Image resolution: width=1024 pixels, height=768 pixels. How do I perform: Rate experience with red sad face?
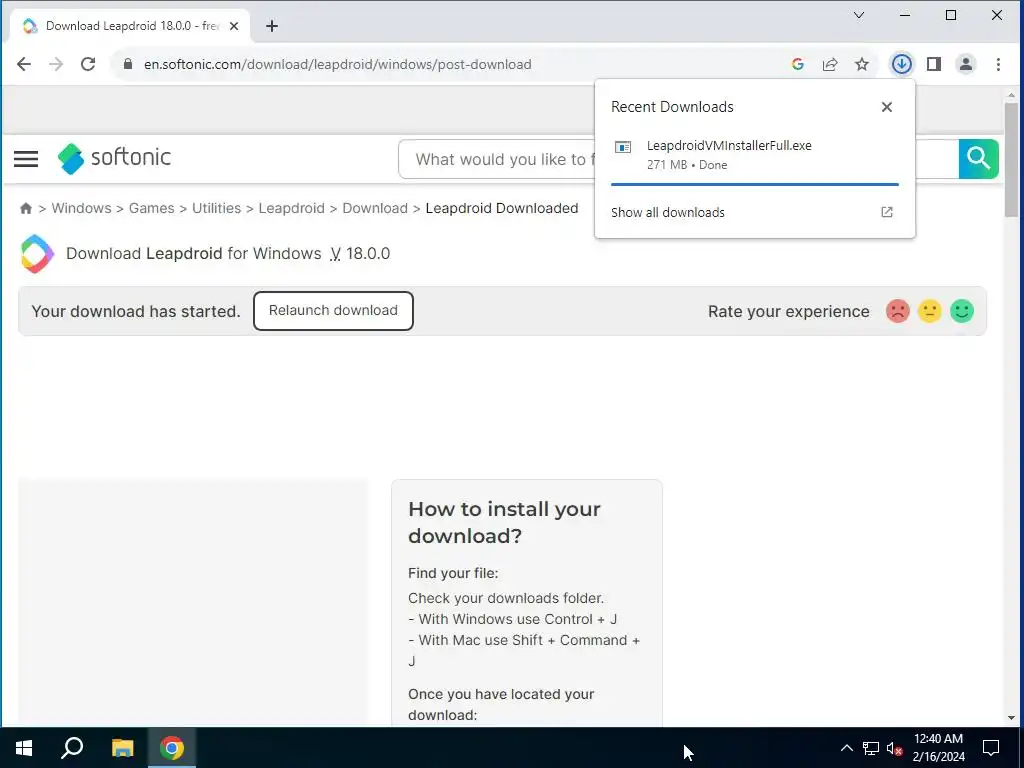coord(897,311)
